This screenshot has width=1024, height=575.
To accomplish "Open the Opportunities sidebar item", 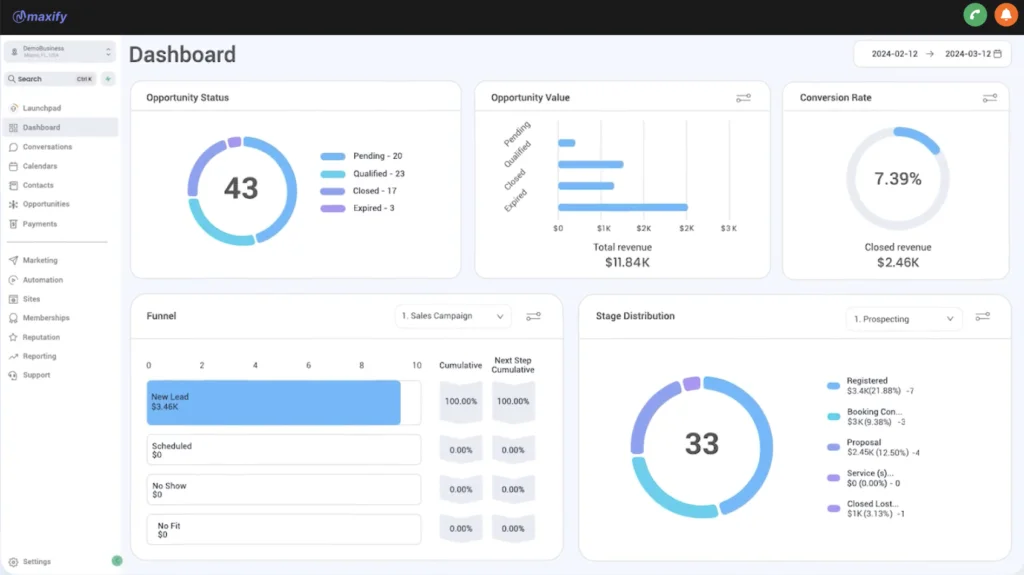I will pyautogui.click(x=46, y=204).
